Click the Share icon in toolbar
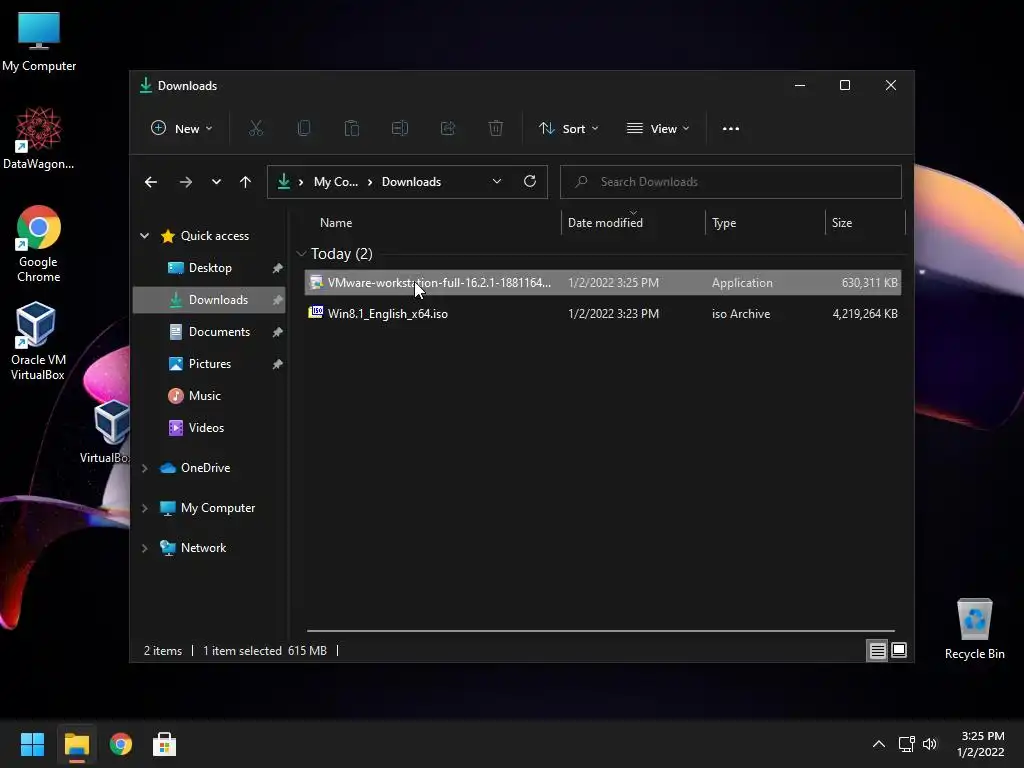1024x768 pixels. pyautogui.click(x=448, y=129)
